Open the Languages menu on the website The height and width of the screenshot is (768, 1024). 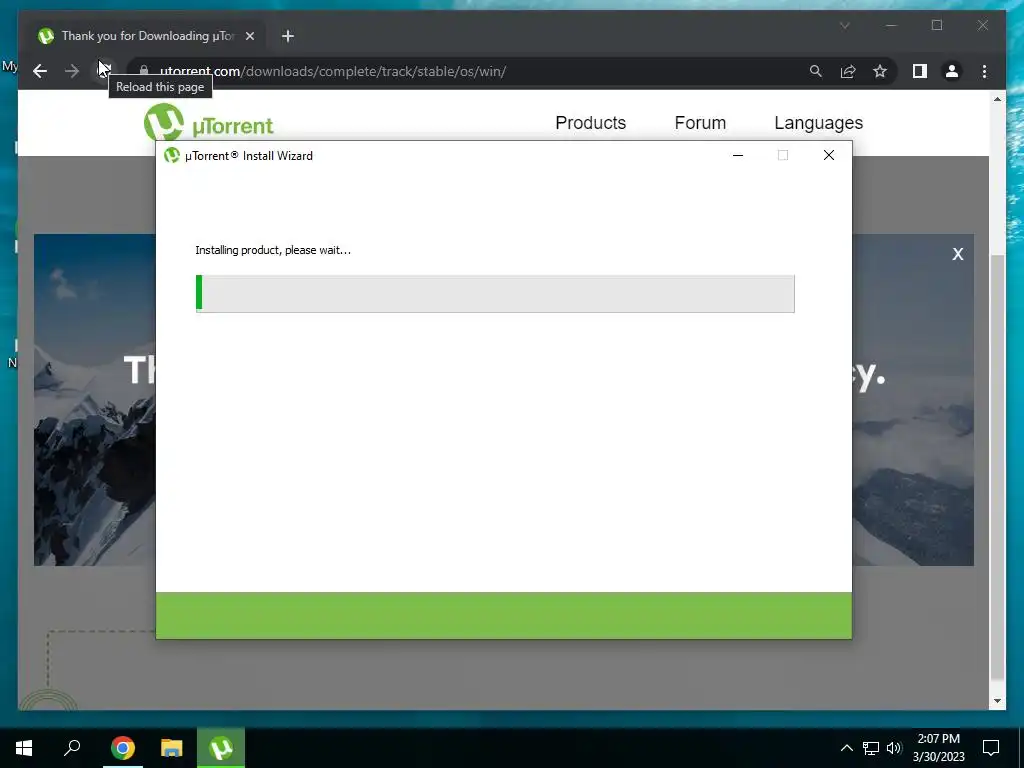click(818, 123)
